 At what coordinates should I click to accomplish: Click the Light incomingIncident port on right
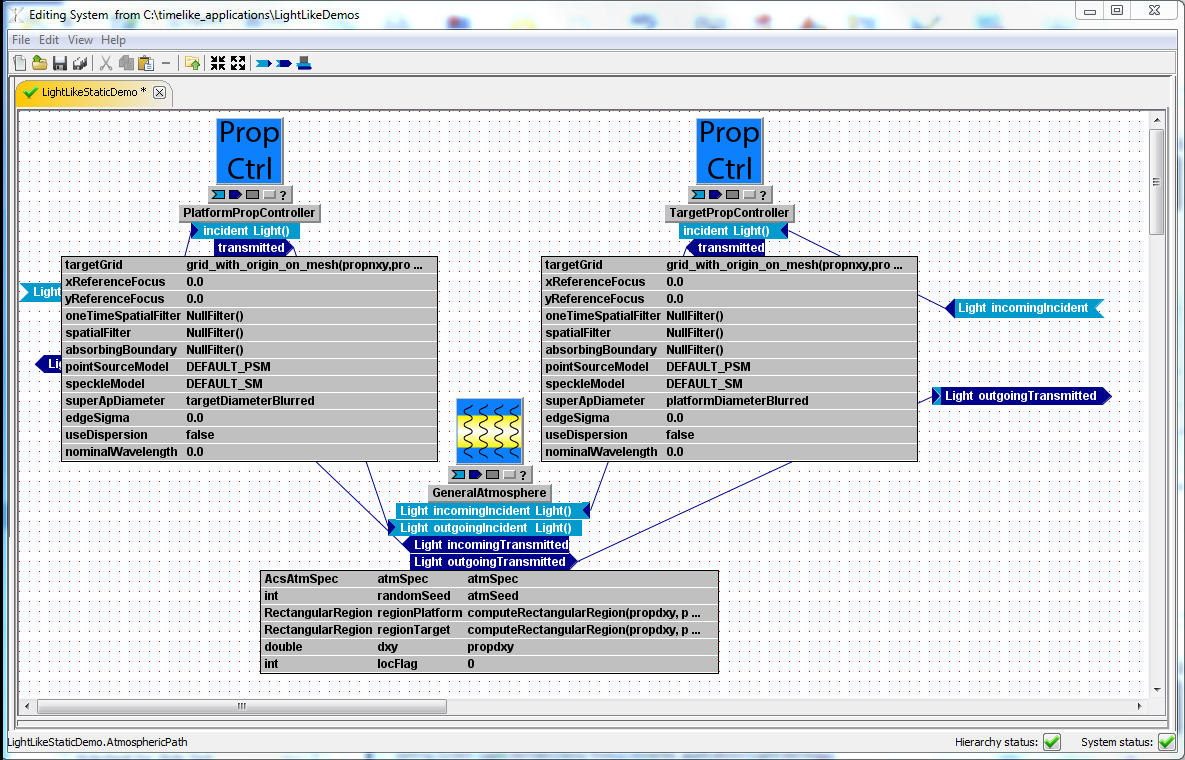click(x=1024, y=308)
